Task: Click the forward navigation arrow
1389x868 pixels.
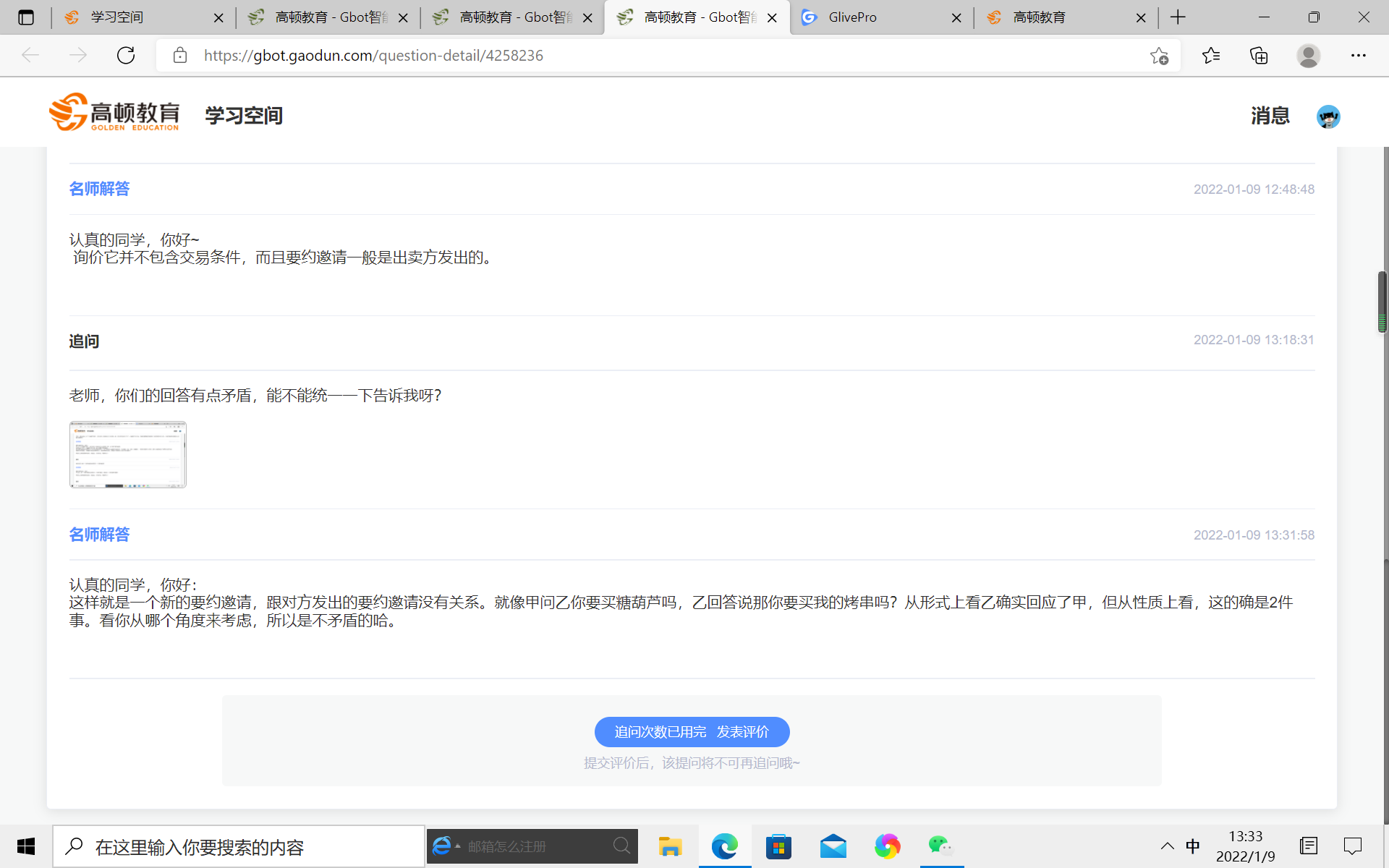Action: 77,55
